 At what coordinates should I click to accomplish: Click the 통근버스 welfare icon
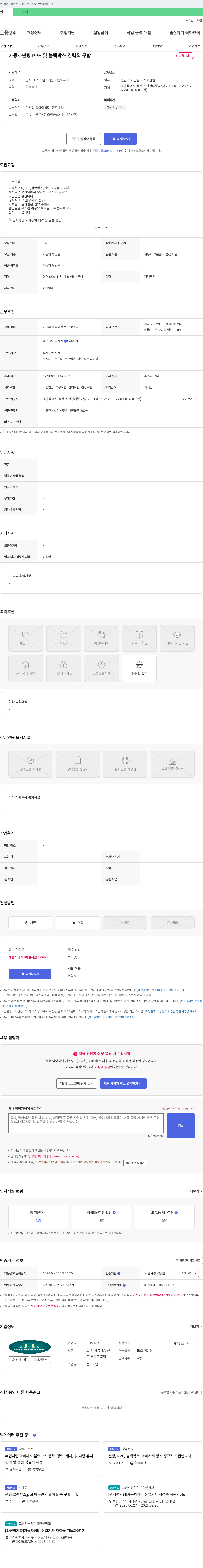click(26, 638)
